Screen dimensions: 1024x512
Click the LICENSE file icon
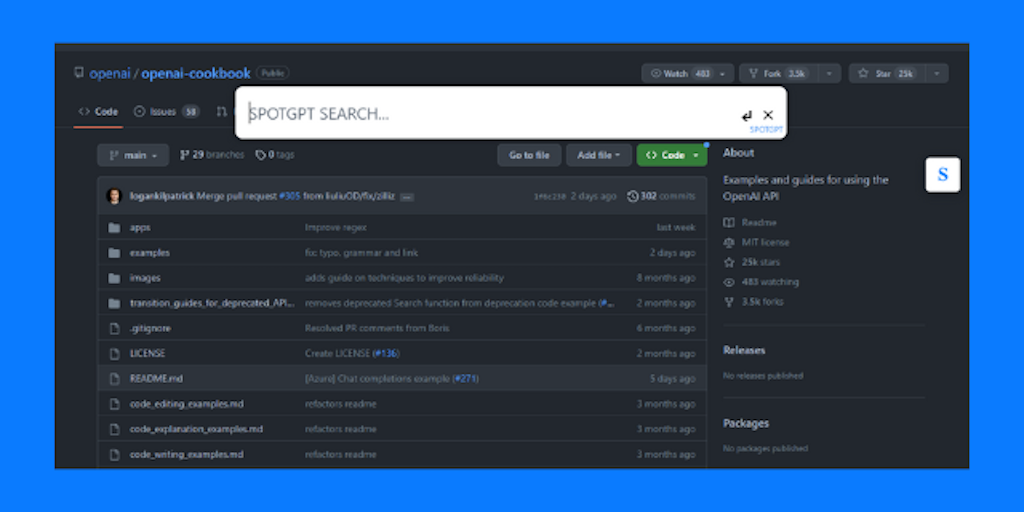point(114,353)
